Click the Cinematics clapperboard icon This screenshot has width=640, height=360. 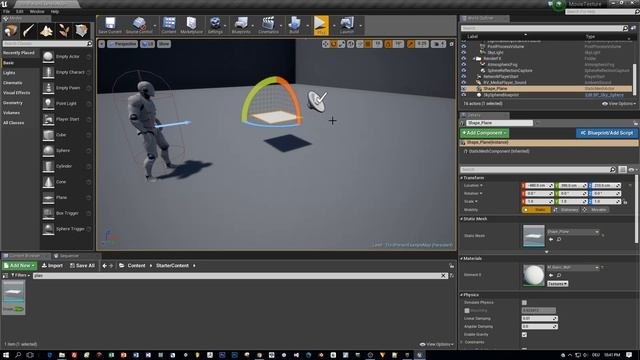268,25
